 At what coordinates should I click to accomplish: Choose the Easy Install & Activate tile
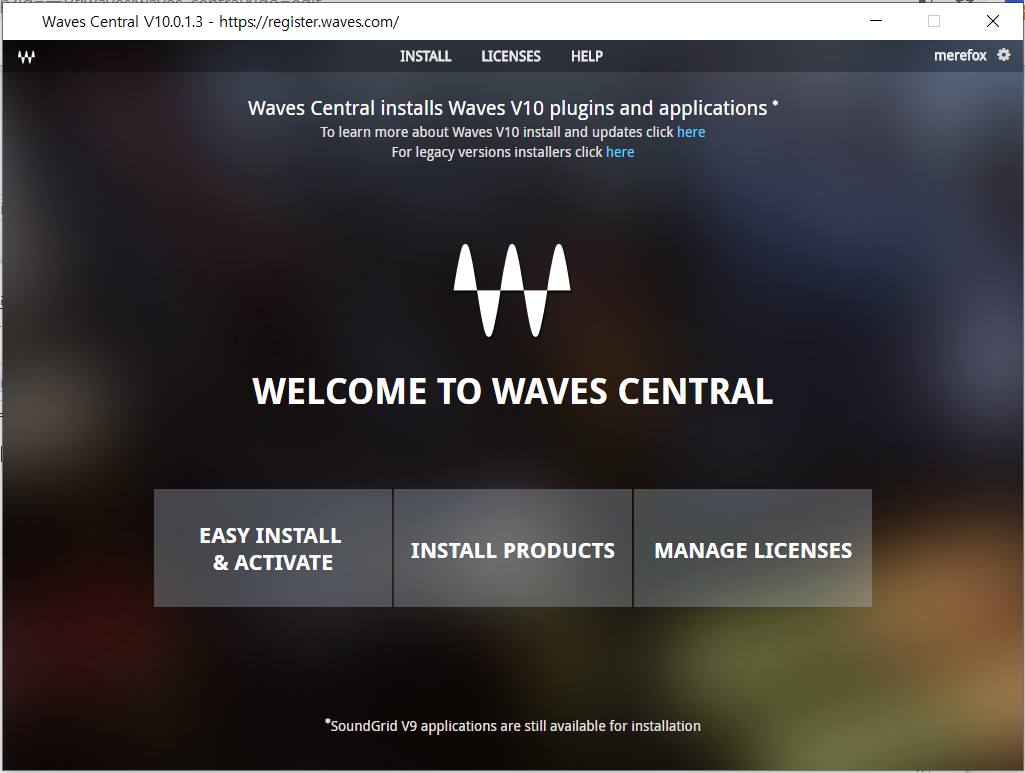pyautogui.click(x=272, y=548)
